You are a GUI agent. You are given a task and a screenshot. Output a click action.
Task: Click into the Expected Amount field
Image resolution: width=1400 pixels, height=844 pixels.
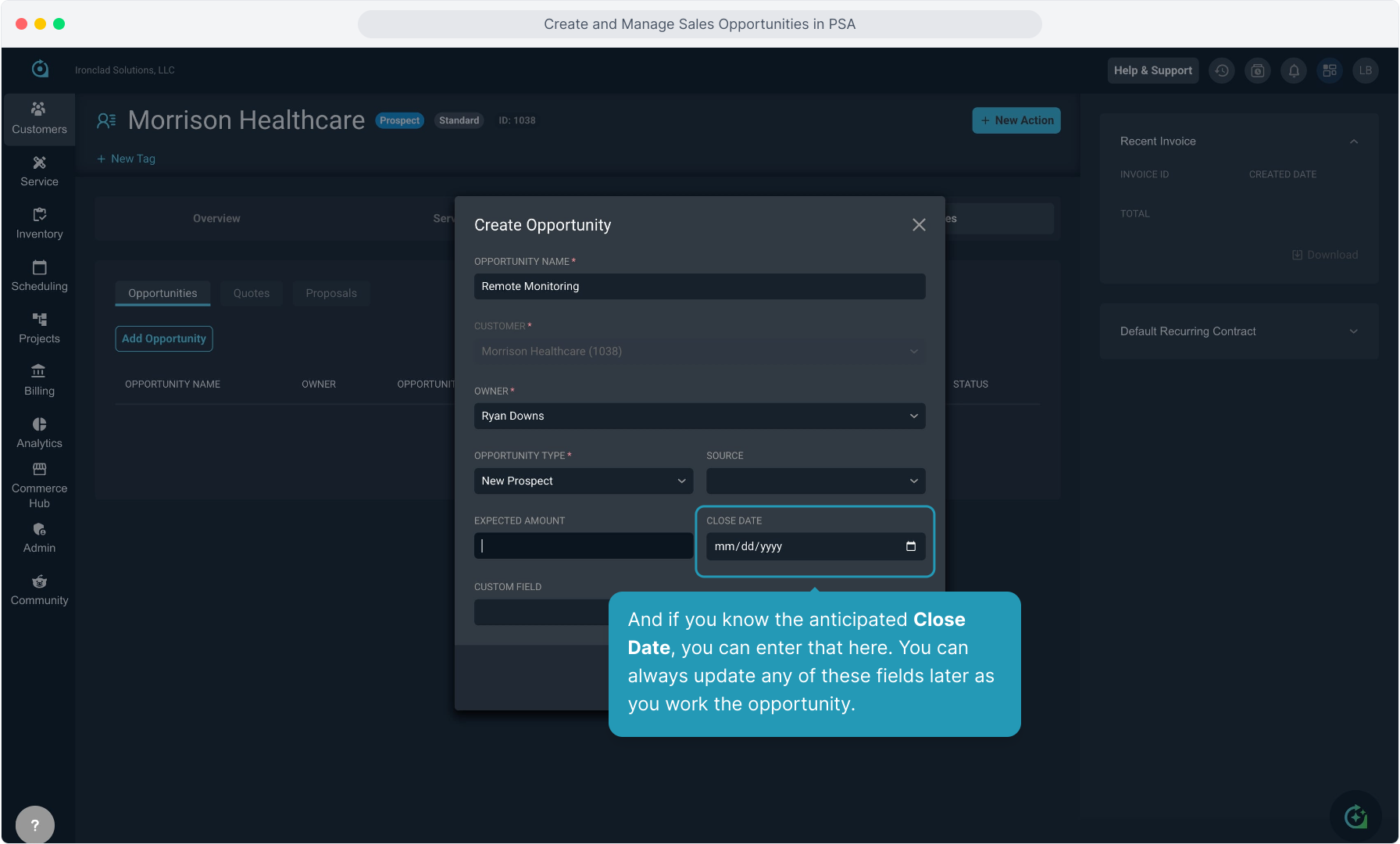tap(584, 546)
